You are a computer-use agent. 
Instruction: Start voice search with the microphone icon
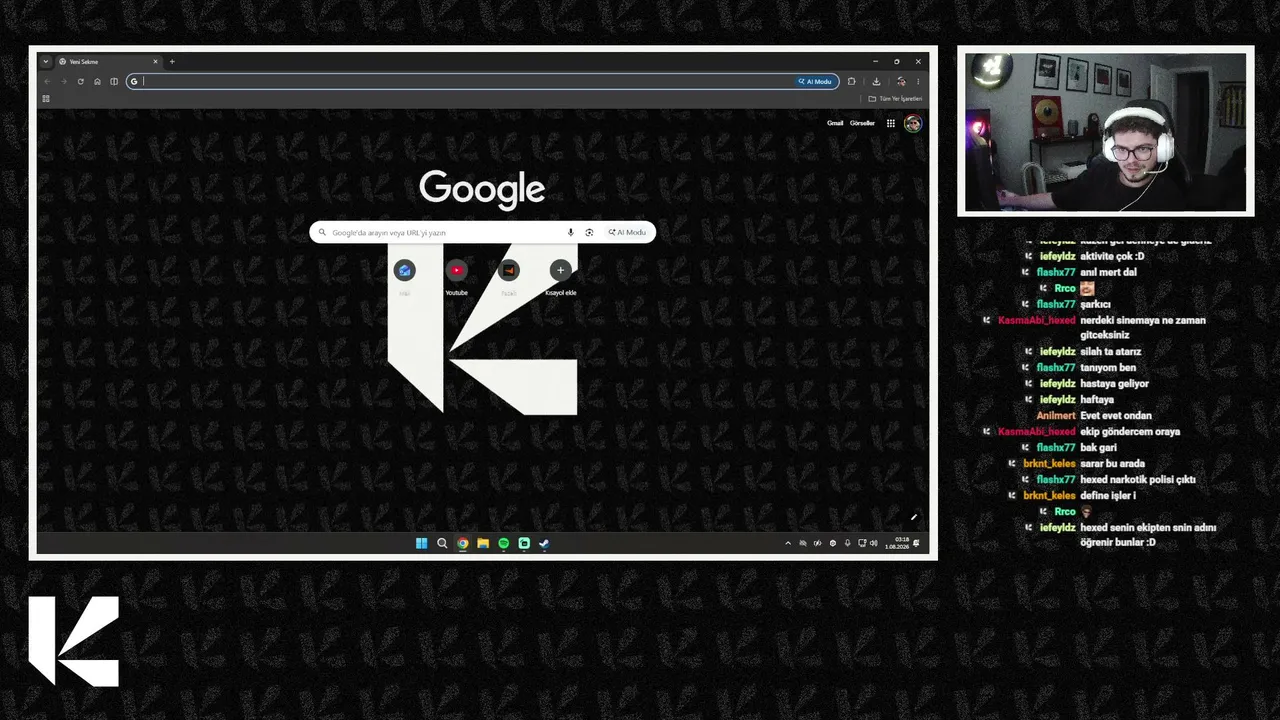click(571, 232)
